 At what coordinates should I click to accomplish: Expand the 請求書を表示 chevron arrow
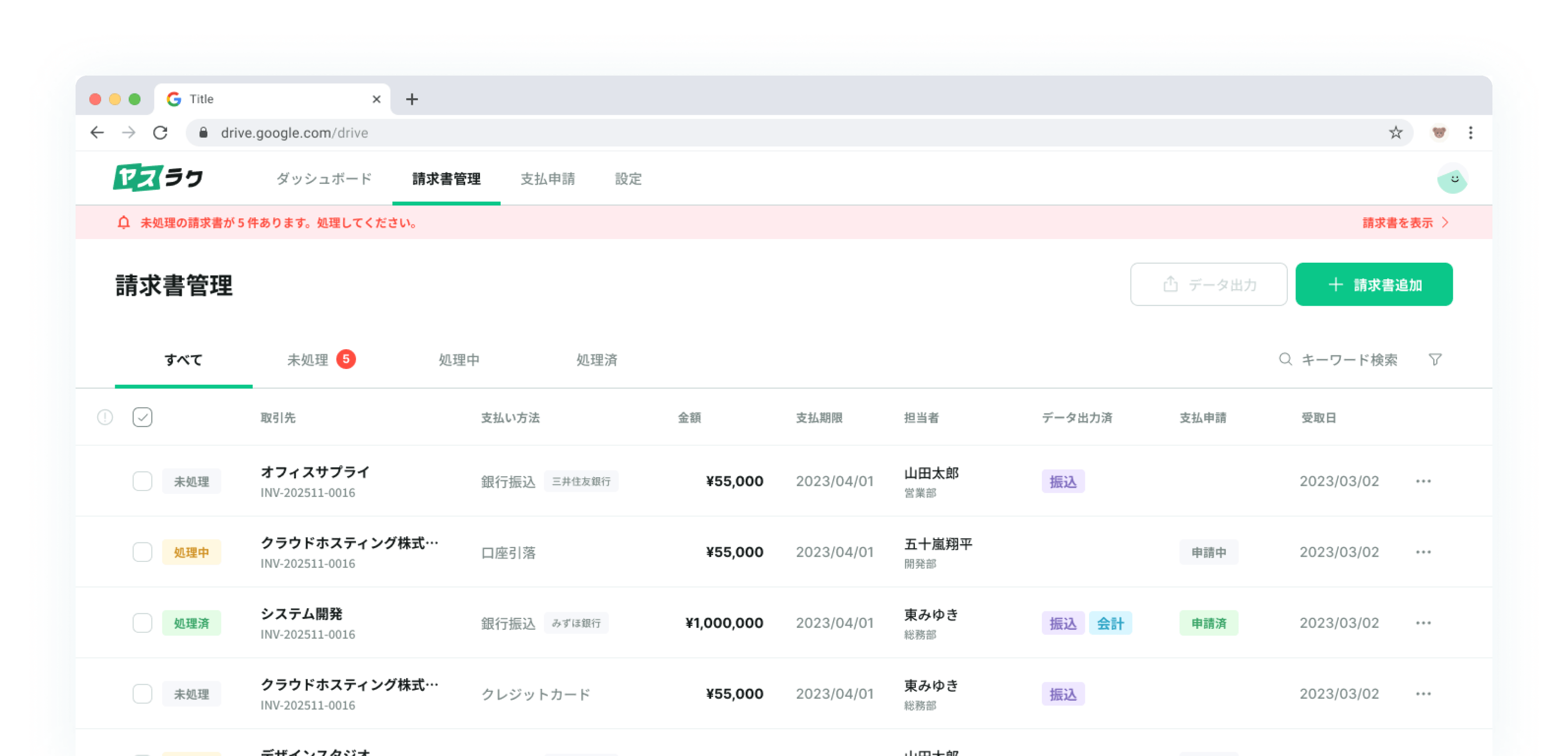(1445, 223)
